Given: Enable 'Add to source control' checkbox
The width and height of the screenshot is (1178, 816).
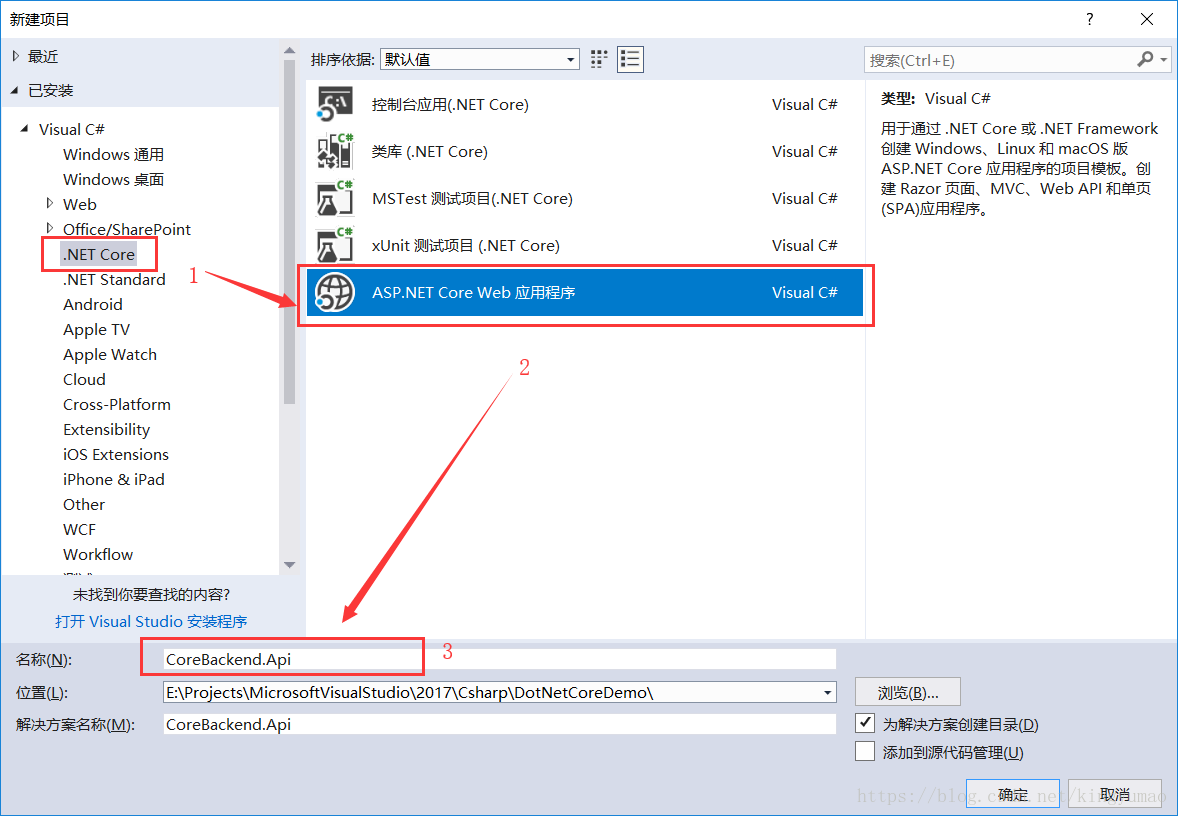Looking at the screenshot, I should 865,751.
